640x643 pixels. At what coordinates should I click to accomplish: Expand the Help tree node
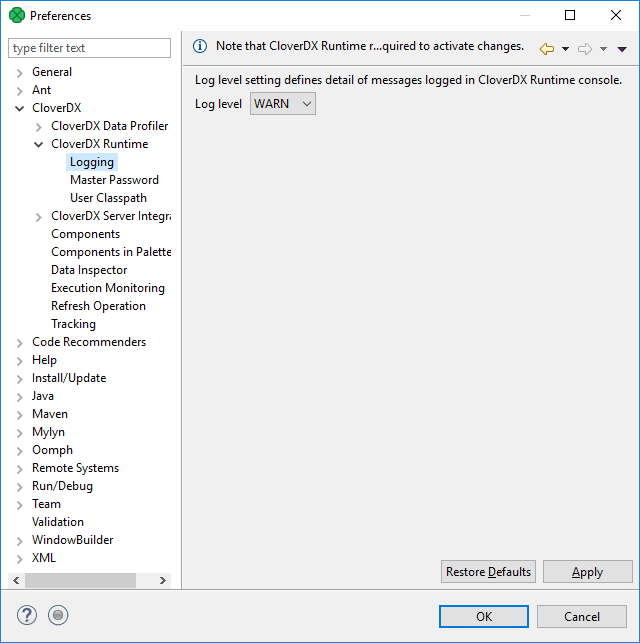(20, 361)
